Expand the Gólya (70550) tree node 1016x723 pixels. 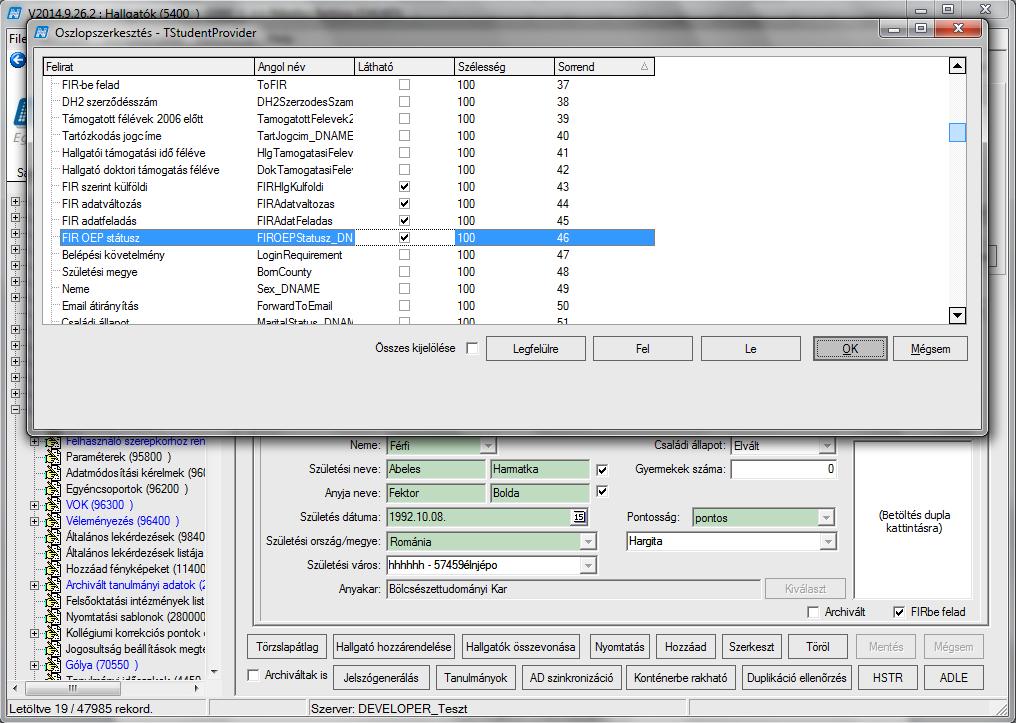pos(34,665)
